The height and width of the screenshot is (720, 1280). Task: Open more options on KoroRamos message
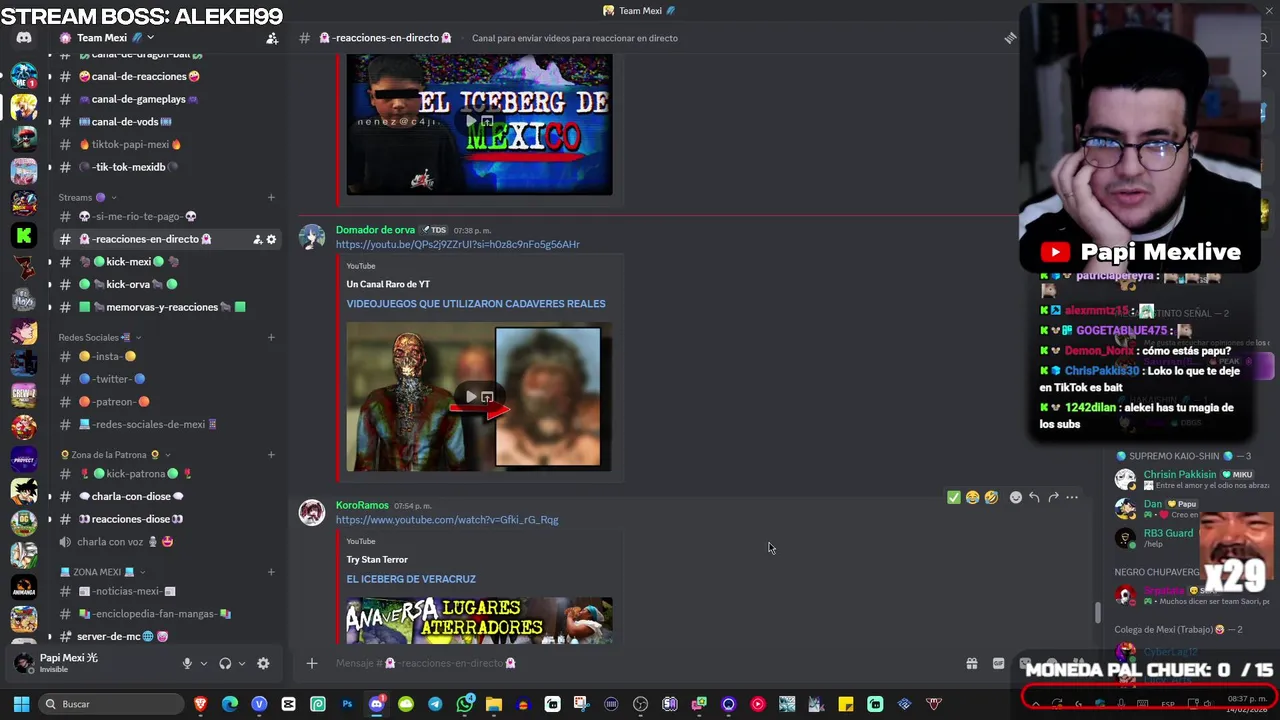point(1072,497)
